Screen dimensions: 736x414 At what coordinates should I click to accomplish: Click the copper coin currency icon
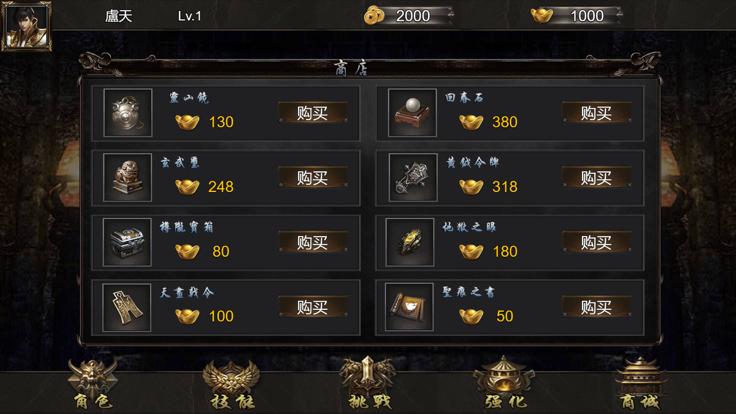[x=374, y=15]
